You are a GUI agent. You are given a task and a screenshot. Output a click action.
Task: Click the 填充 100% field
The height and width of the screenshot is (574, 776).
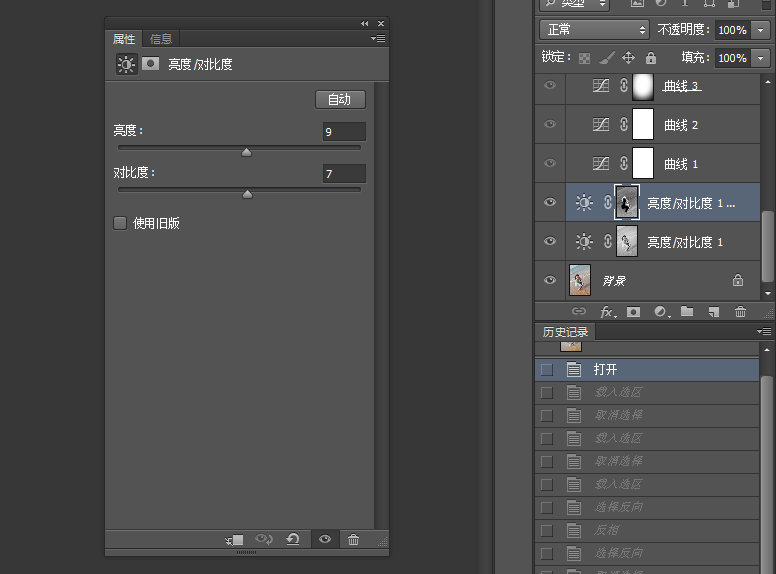tap(732, 58)
